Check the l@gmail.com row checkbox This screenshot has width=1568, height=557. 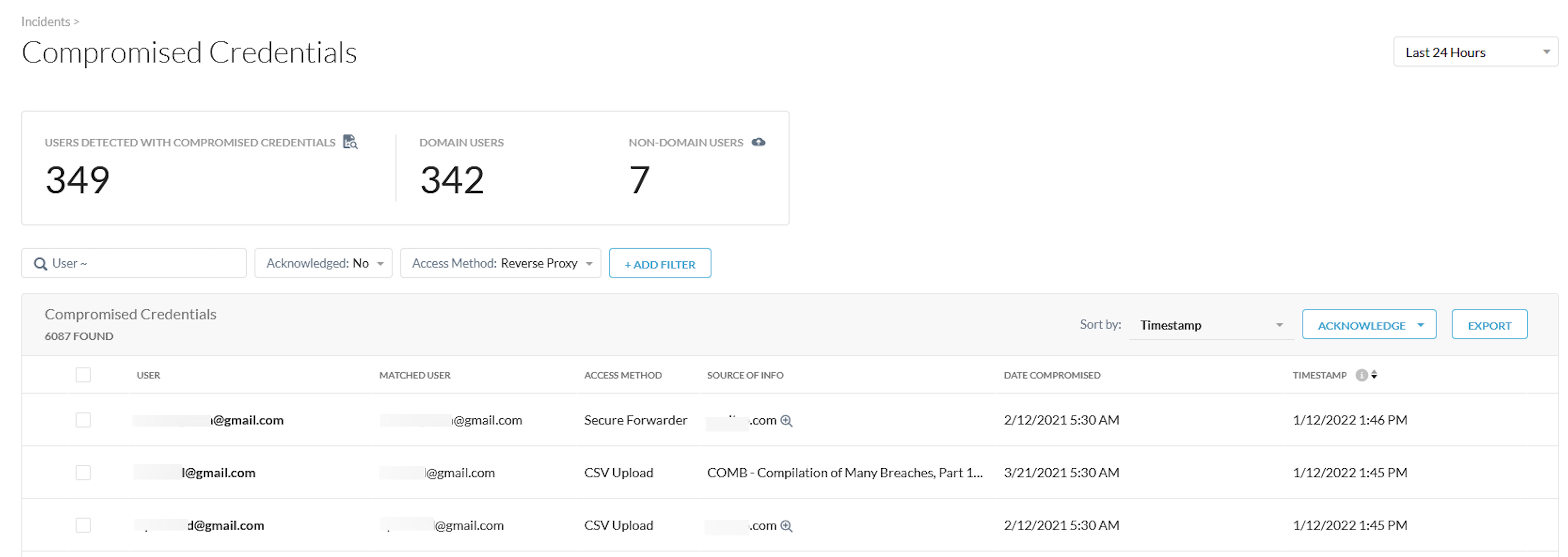83,473
